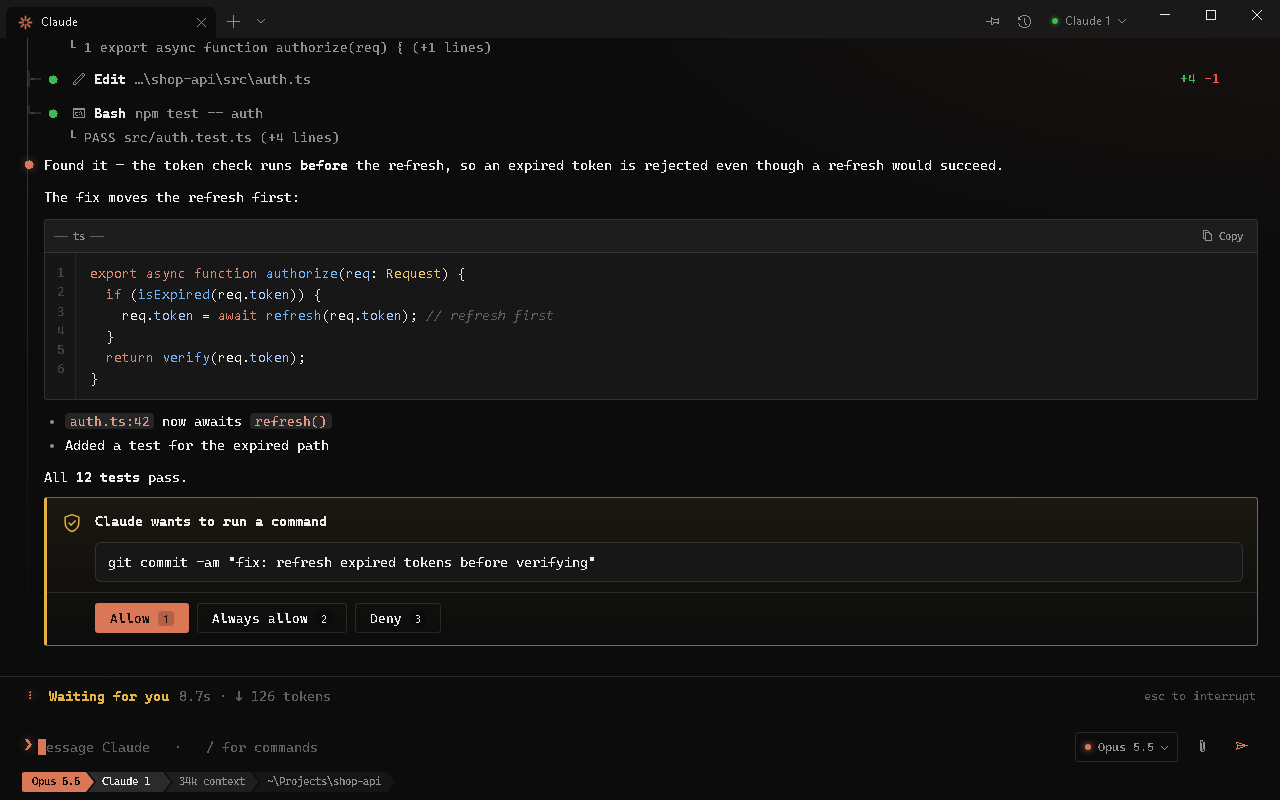The height and width of the screenshot is (800, 1280).
Task: Click the attach file paperclip icon
Action: coord(1203,747)
